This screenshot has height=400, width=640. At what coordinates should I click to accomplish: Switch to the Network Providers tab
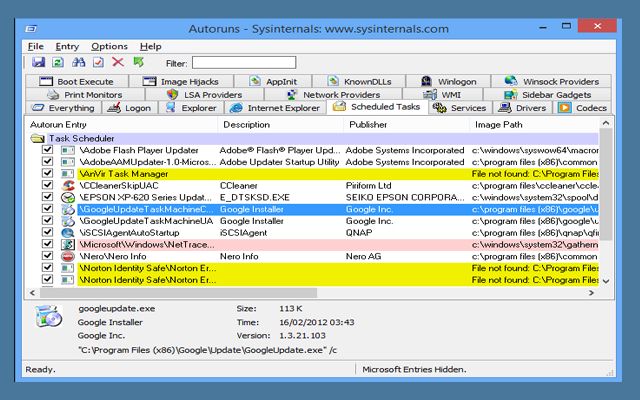pos(333,95)
